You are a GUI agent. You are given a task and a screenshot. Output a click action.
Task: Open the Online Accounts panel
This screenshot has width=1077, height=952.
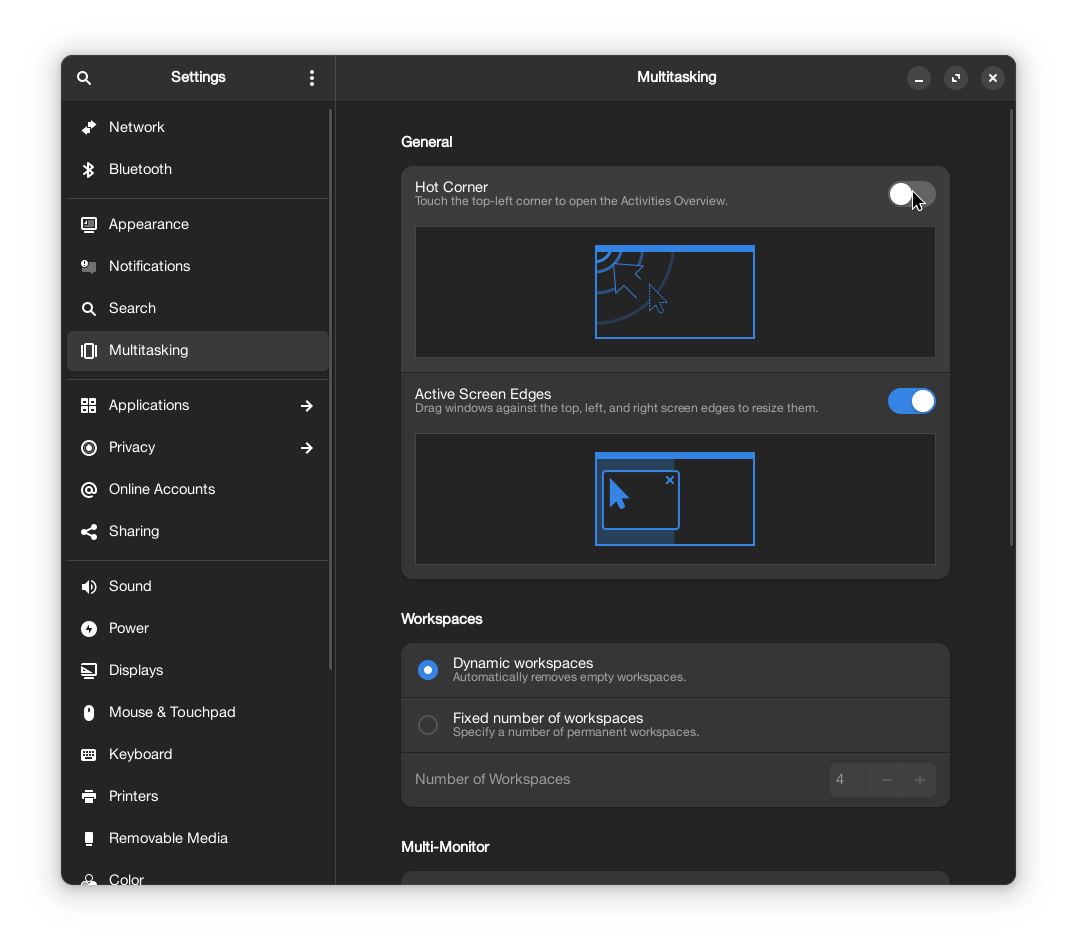click(x=162, y=490)
